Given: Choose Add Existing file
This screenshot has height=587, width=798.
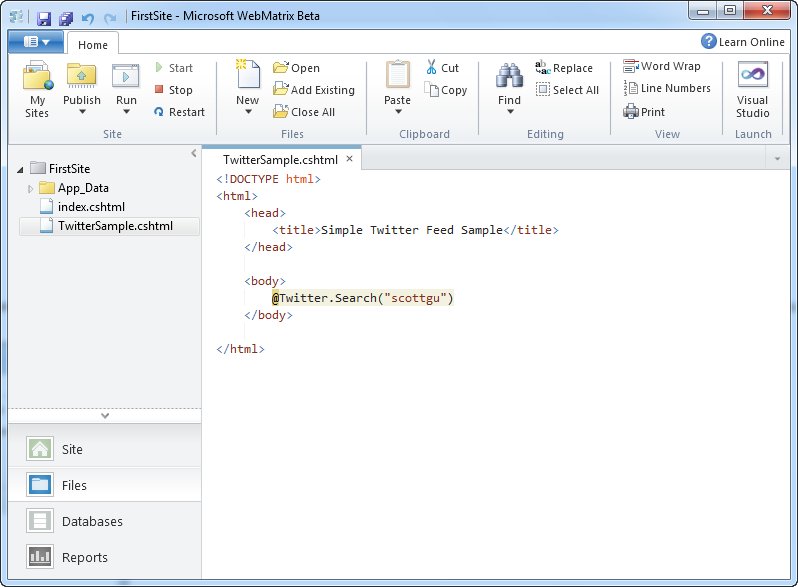Looking at the screenshot, I should pyautogui.click(x=314, y=90).
